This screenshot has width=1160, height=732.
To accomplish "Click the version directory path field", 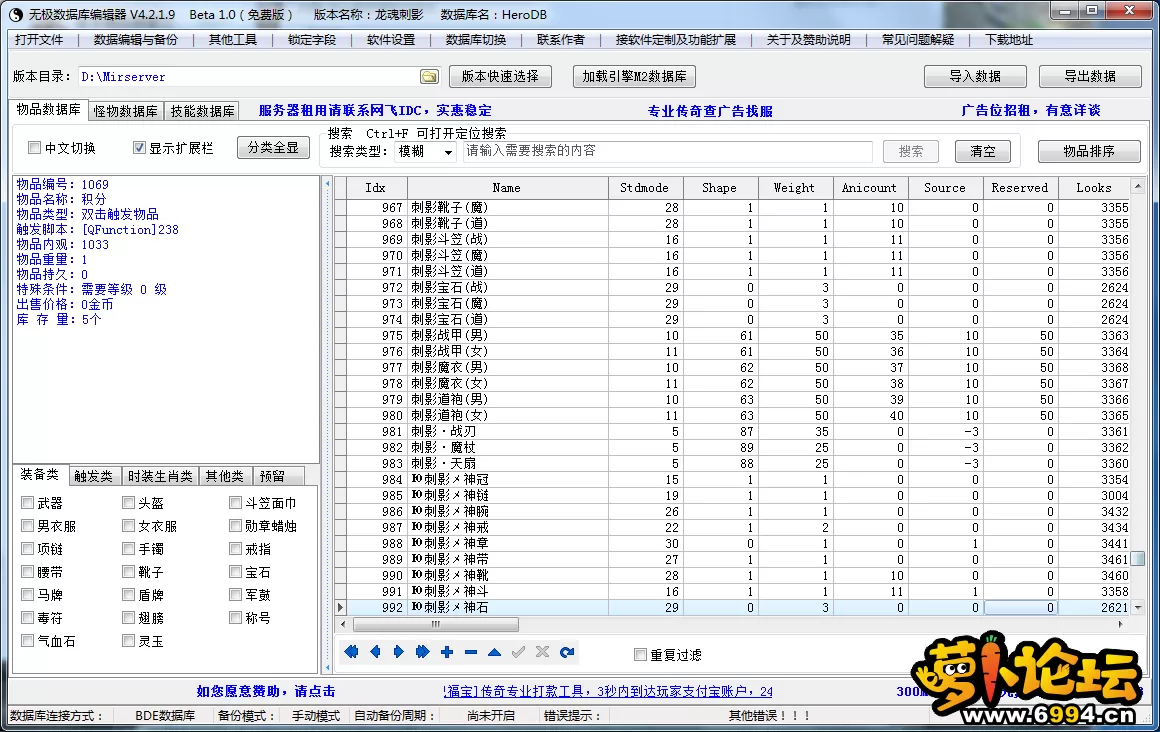I will click(x=248, y=76).
